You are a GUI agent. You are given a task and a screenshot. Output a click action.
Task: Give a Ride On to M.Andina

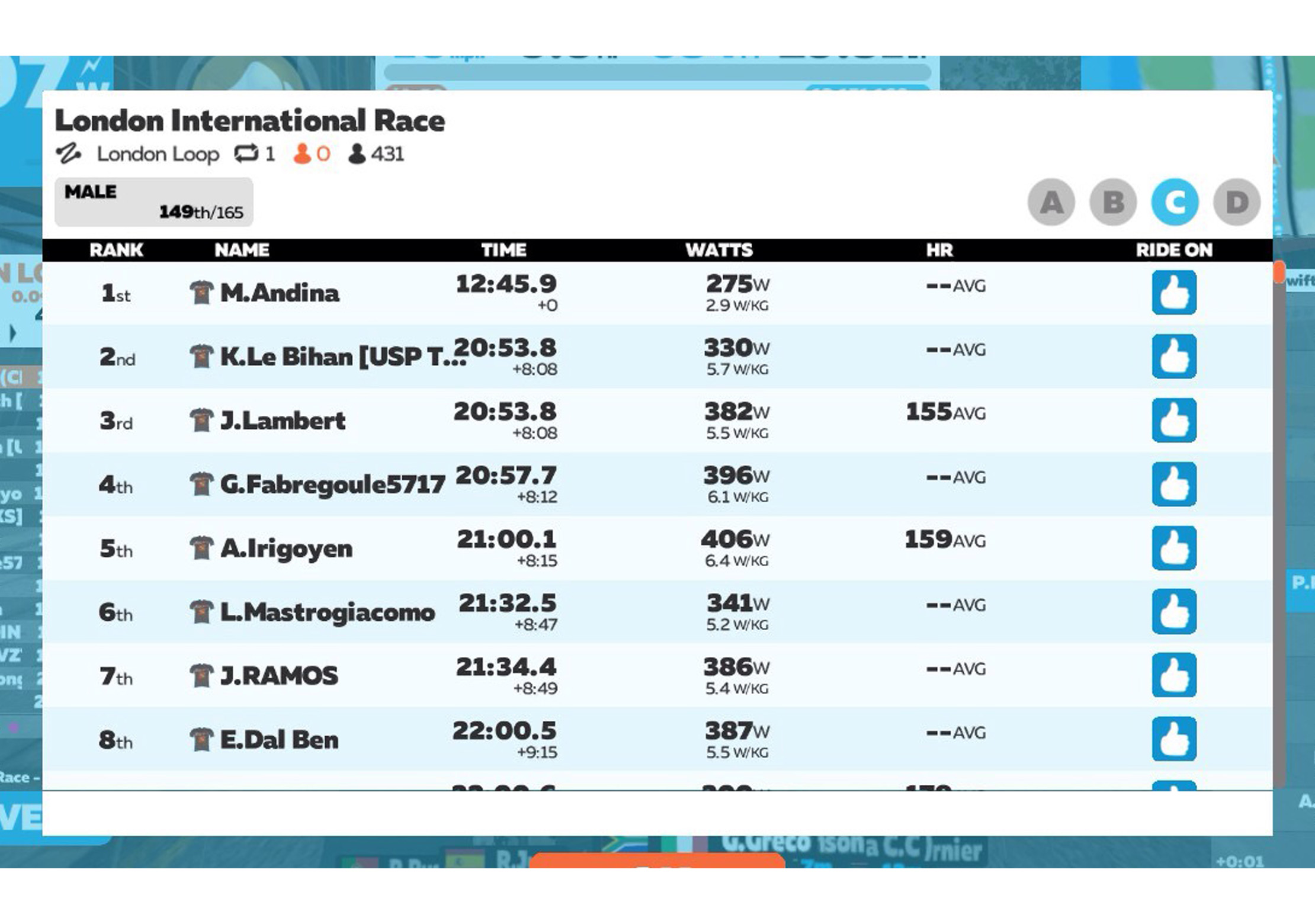(1173, 293)
